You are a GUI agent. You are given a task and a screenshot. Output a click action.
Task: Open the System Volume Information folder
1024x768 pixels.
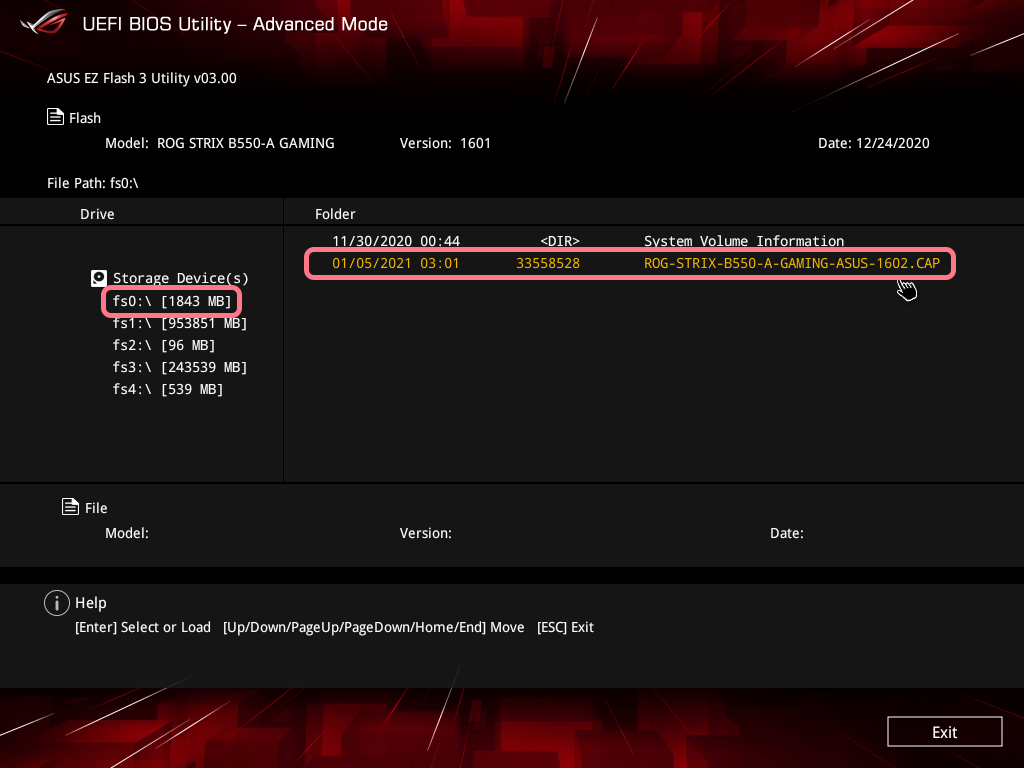tap(744, 241)
